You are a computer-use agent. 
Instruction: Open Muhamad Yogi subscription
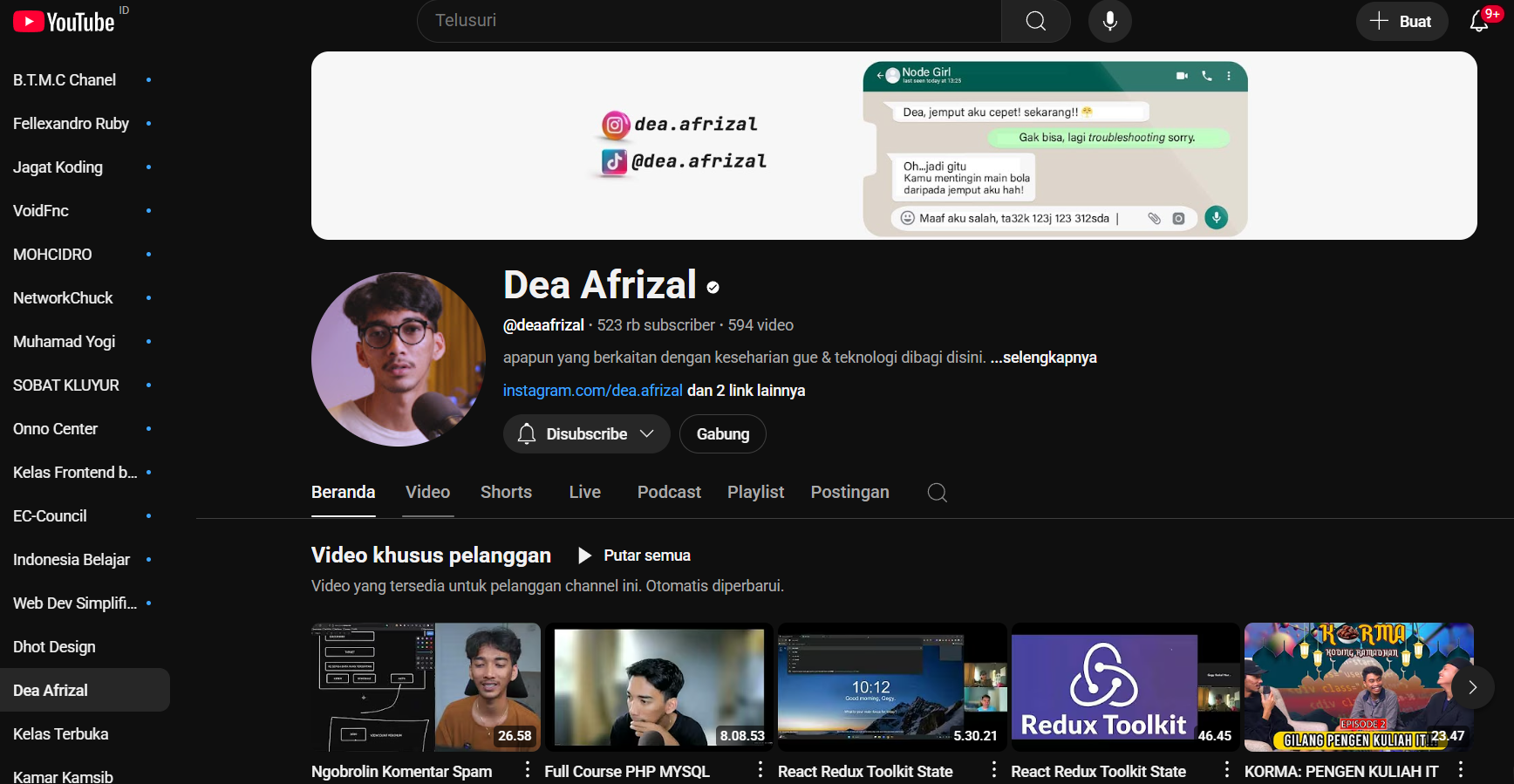click(x=85, y=342)
